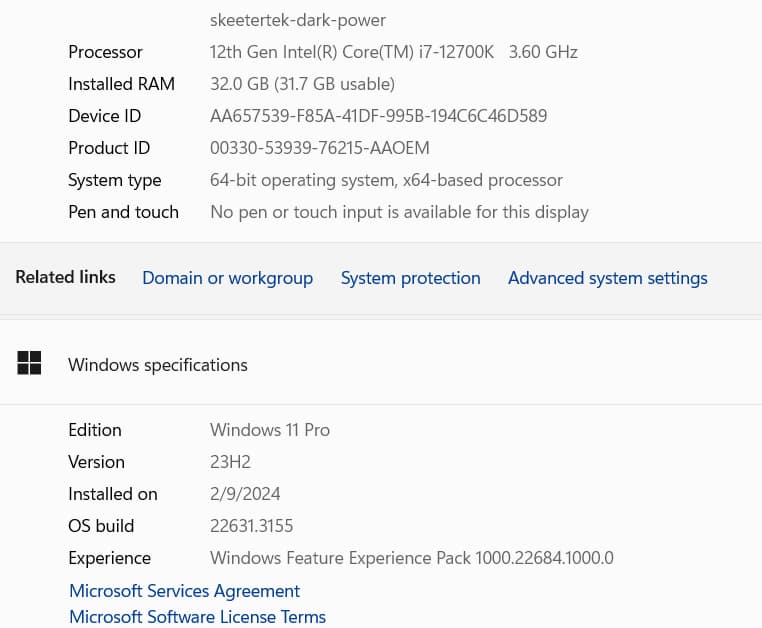
Task: Click the OS build label
Action: (x=101, y=526)
